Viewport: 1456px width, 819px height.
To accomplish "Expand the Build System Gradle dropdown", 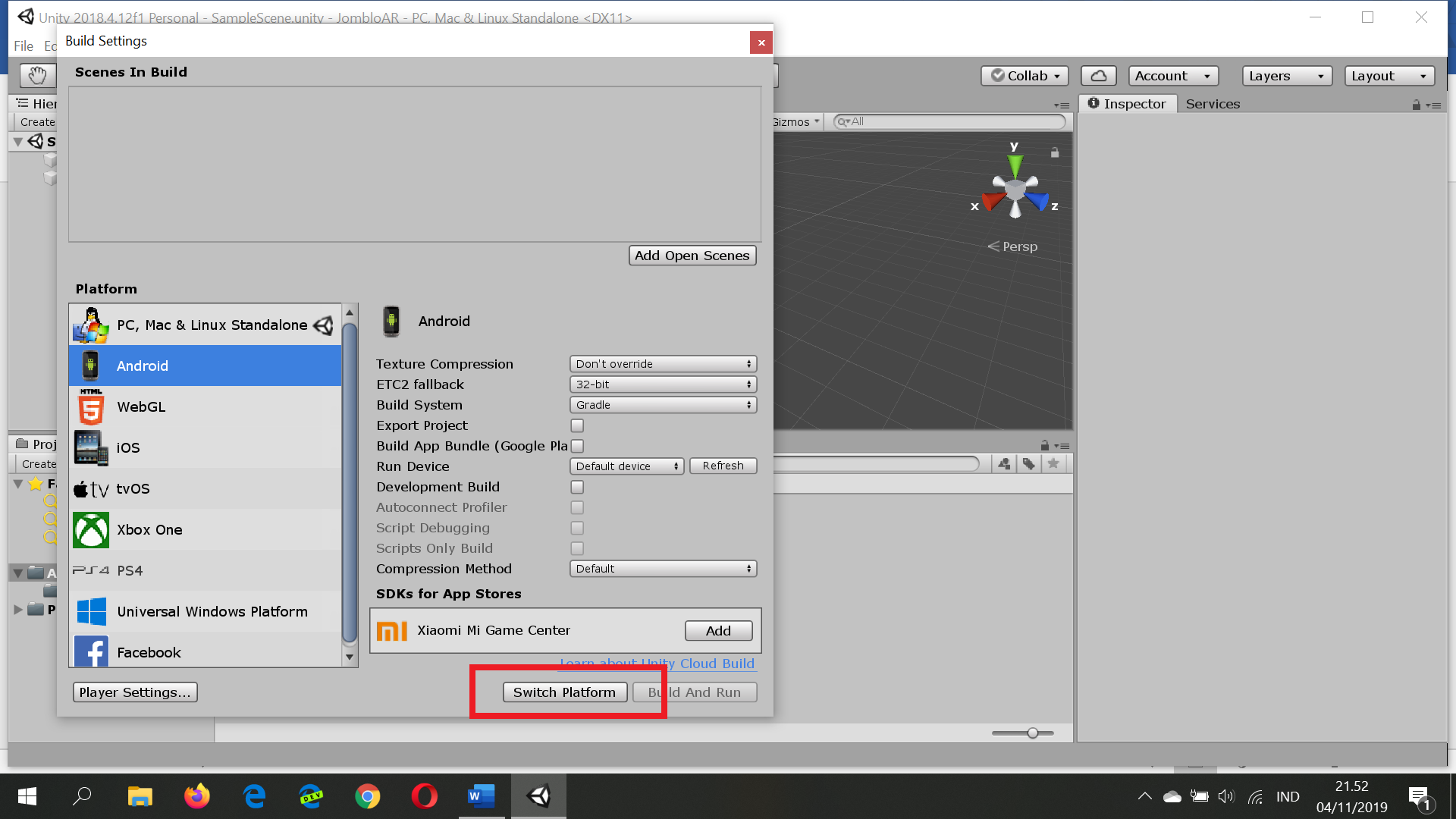I will [x=663, y=405].
